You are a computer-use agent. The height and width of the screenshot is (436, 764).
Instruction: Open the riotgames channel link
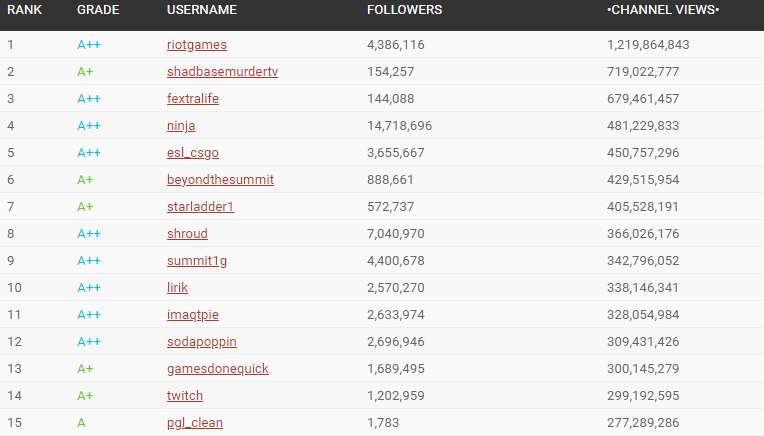point(197,45)
